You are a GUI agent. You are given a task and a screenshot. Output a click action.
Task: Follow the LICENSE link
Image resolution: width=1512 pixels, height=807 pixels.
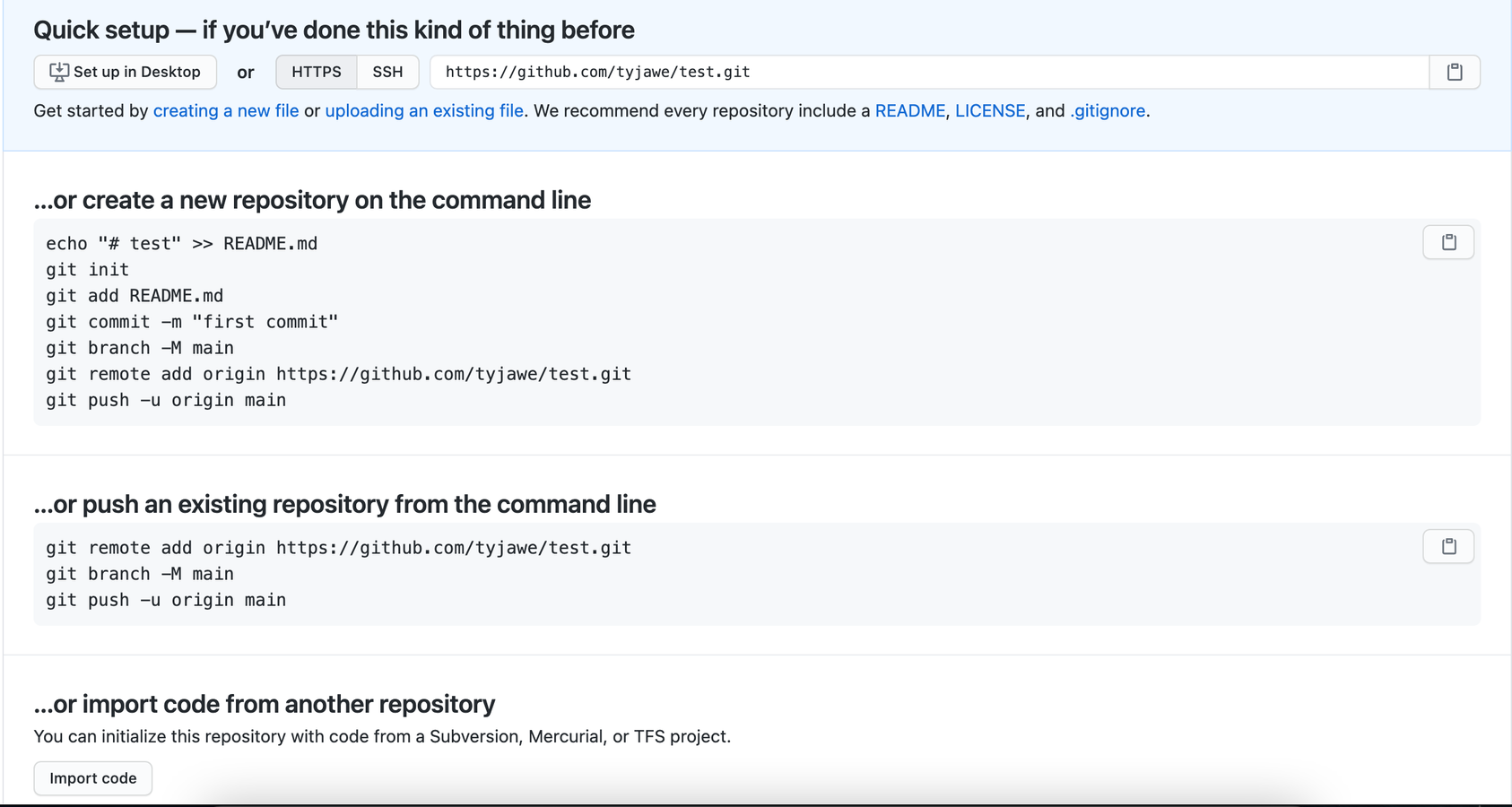pyautogui.click(x=990, y=110)
